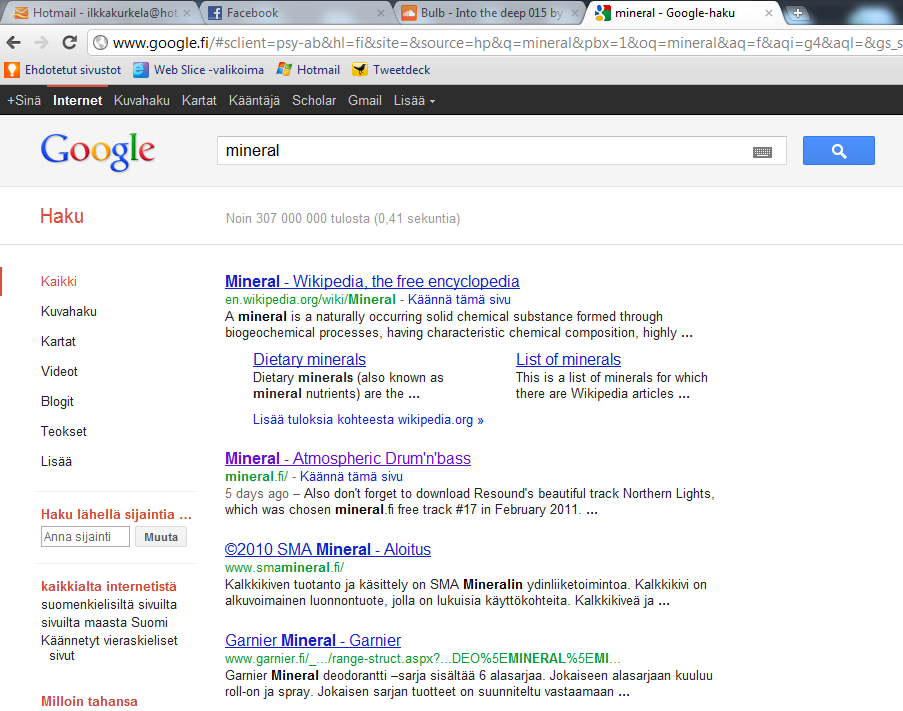This screenshot has width=903, height=711.
Task: Filter by suomenkielisiltä sivuilta
Action: (109, 604)
